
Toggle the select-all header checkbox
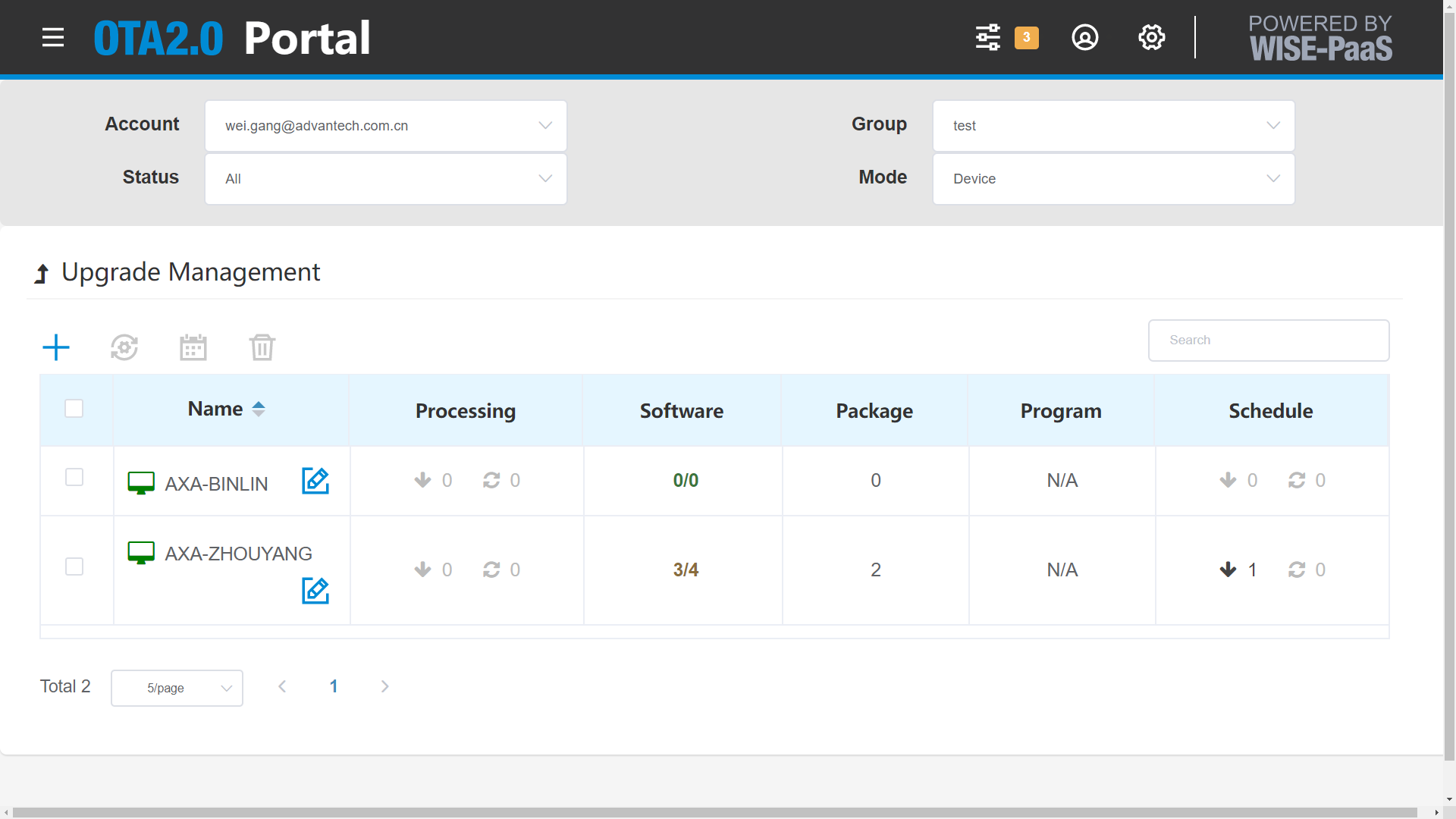coord(74,409)
